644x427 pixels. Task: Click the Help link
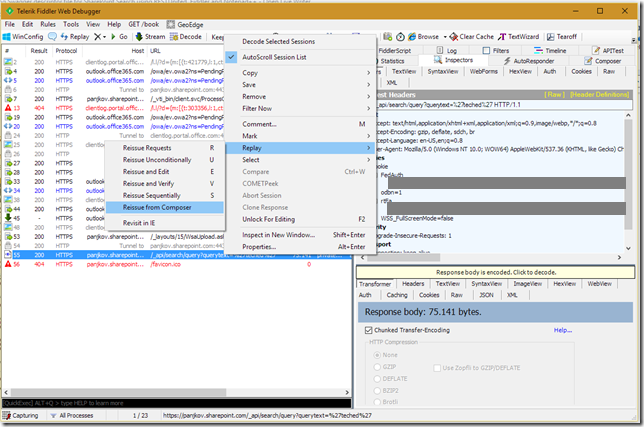(x=563, y=330)
